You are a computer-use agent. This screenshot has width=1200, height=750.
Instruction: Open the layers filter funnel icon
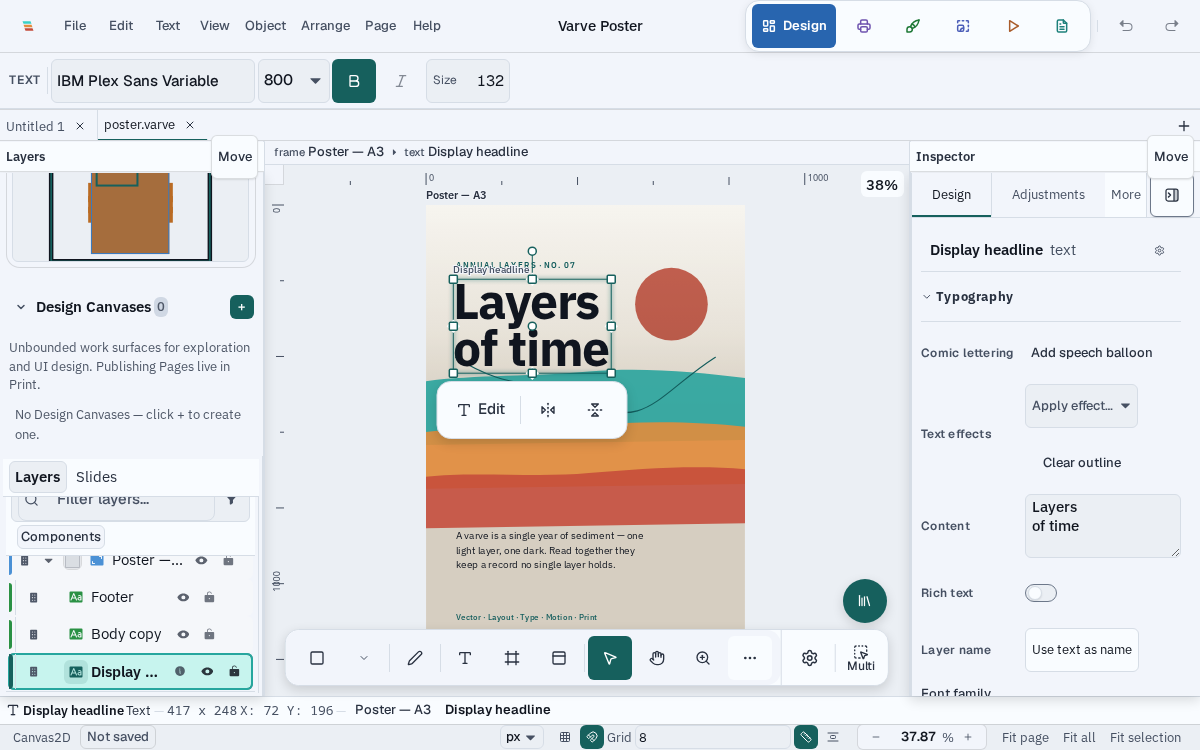click(232, 499)
